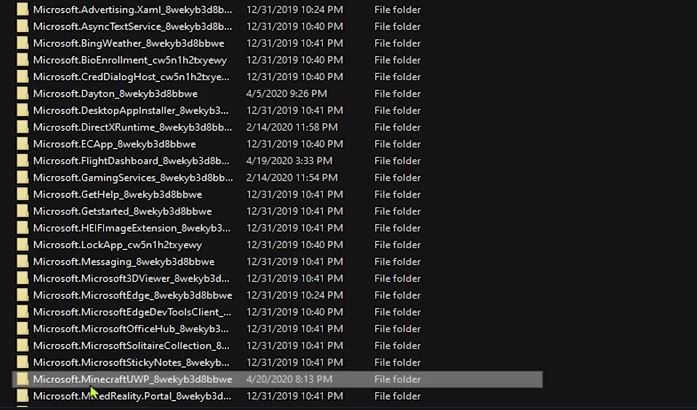Select the Microsoft.DirectXRuntime folder name

tap(132, 128)
